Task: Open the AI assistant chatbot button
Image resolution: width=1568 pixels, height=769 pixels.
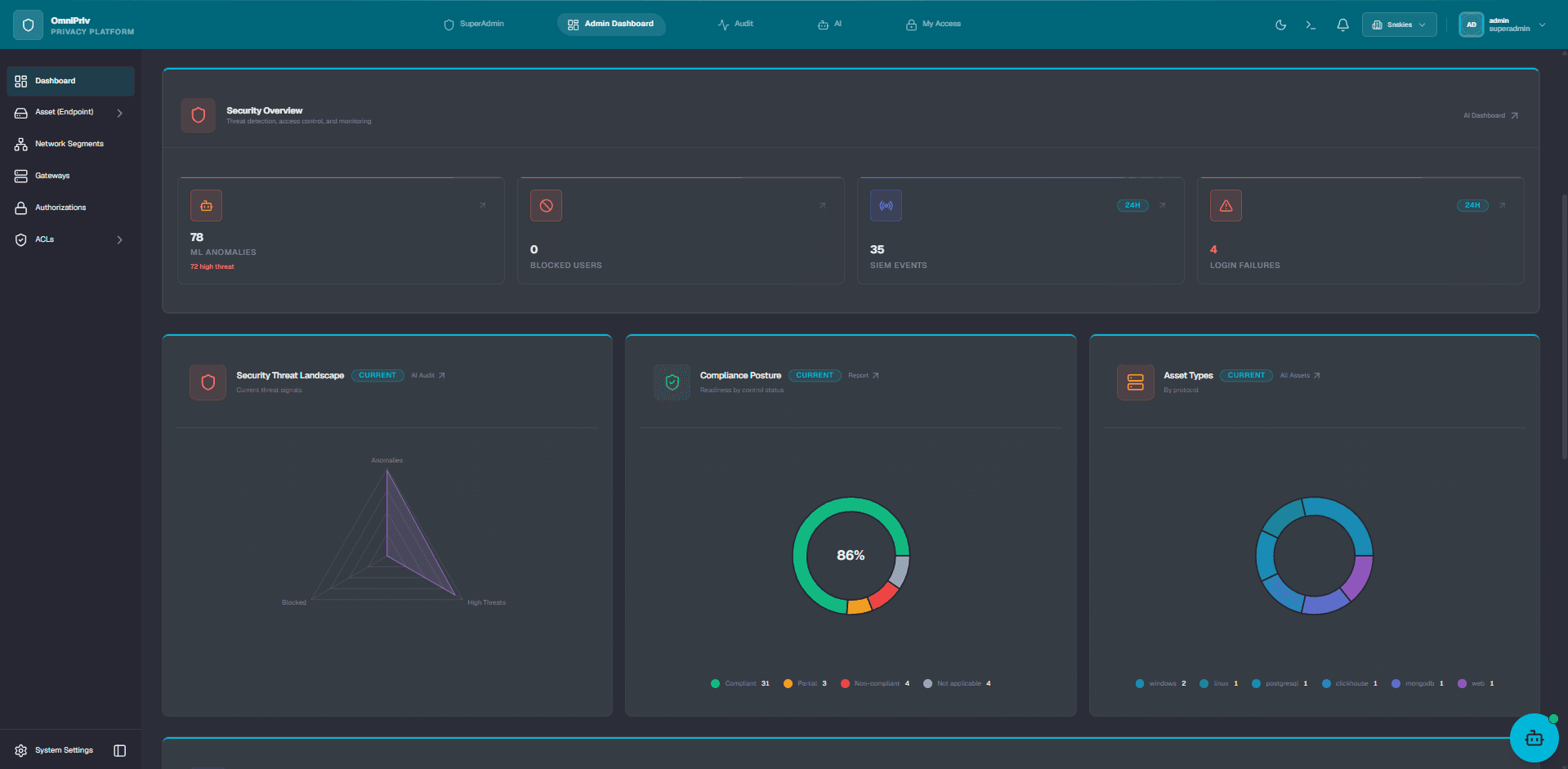Action: [1534, 738]
